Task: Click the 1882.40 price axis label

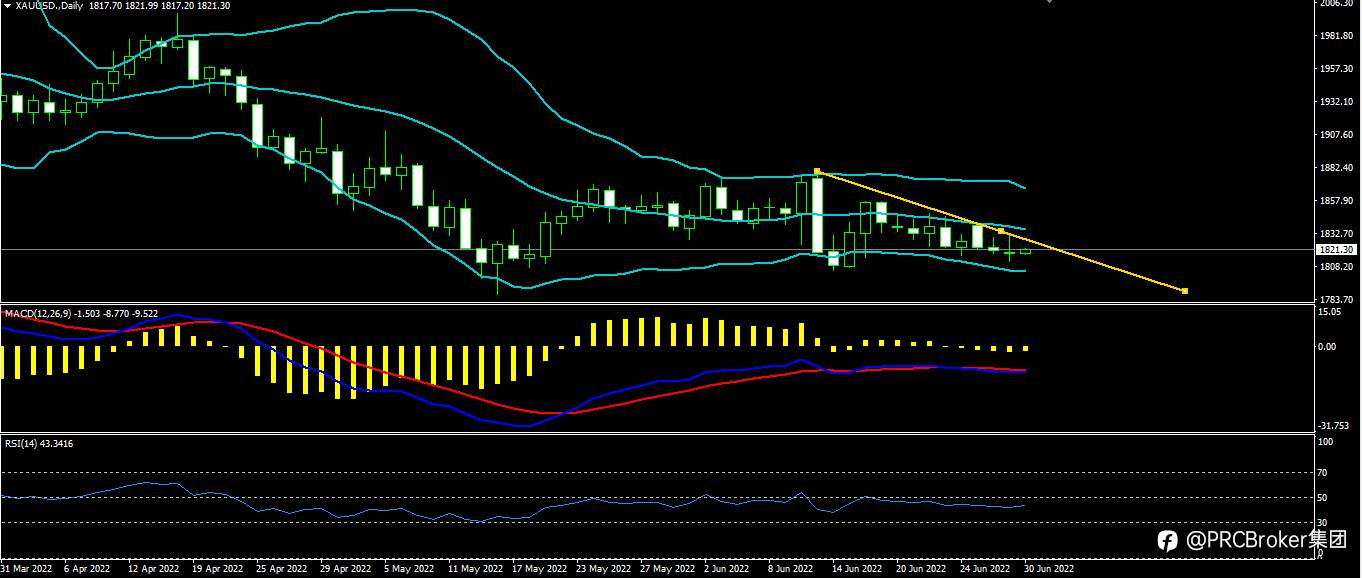Action: coord(1336,168)
